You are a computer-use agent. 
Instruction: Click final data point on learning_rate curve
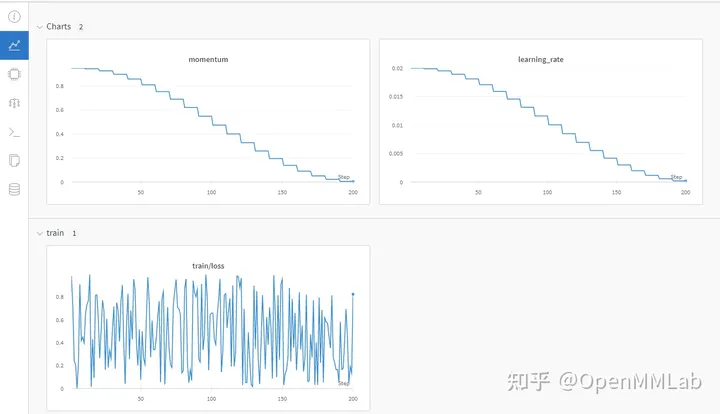tap(686, 181)
